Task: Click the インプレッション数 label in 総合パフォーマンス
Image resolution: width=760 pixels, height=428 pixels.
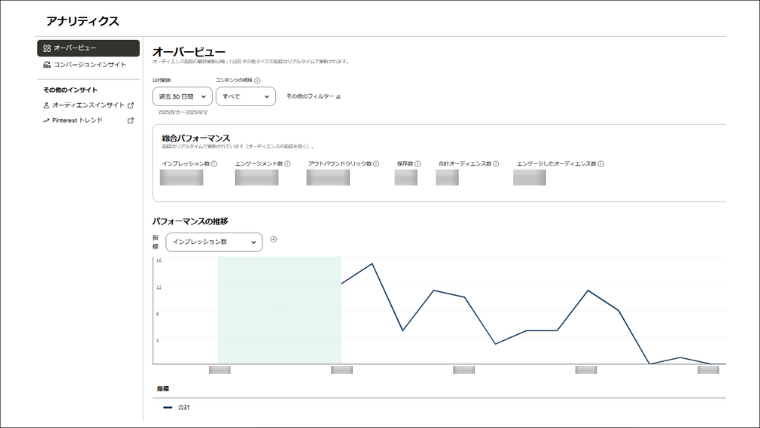Action: tap(186, 164)
